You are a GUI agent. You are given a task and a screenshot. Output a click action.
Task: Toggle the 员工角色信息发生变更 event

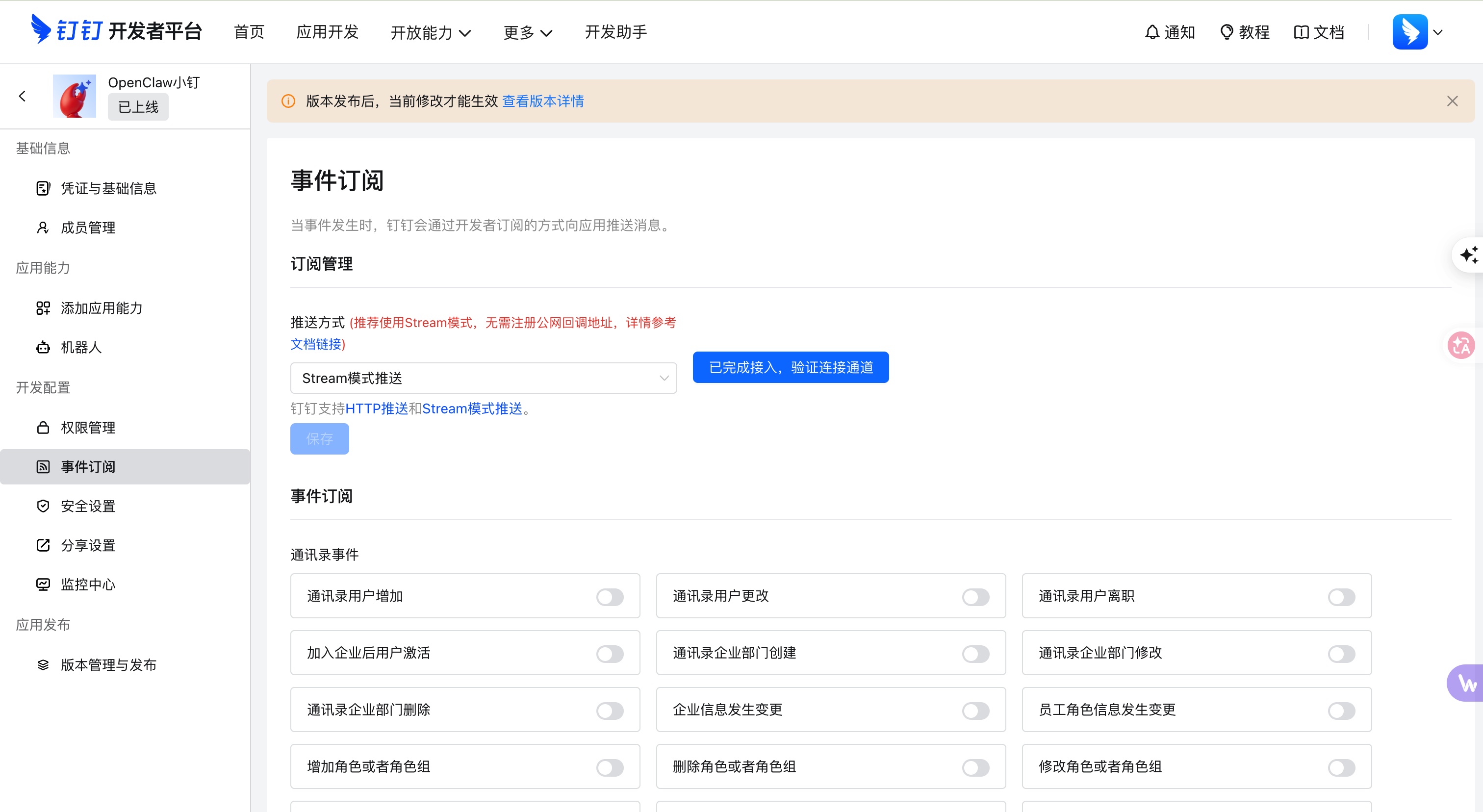tap(1341, 710)
